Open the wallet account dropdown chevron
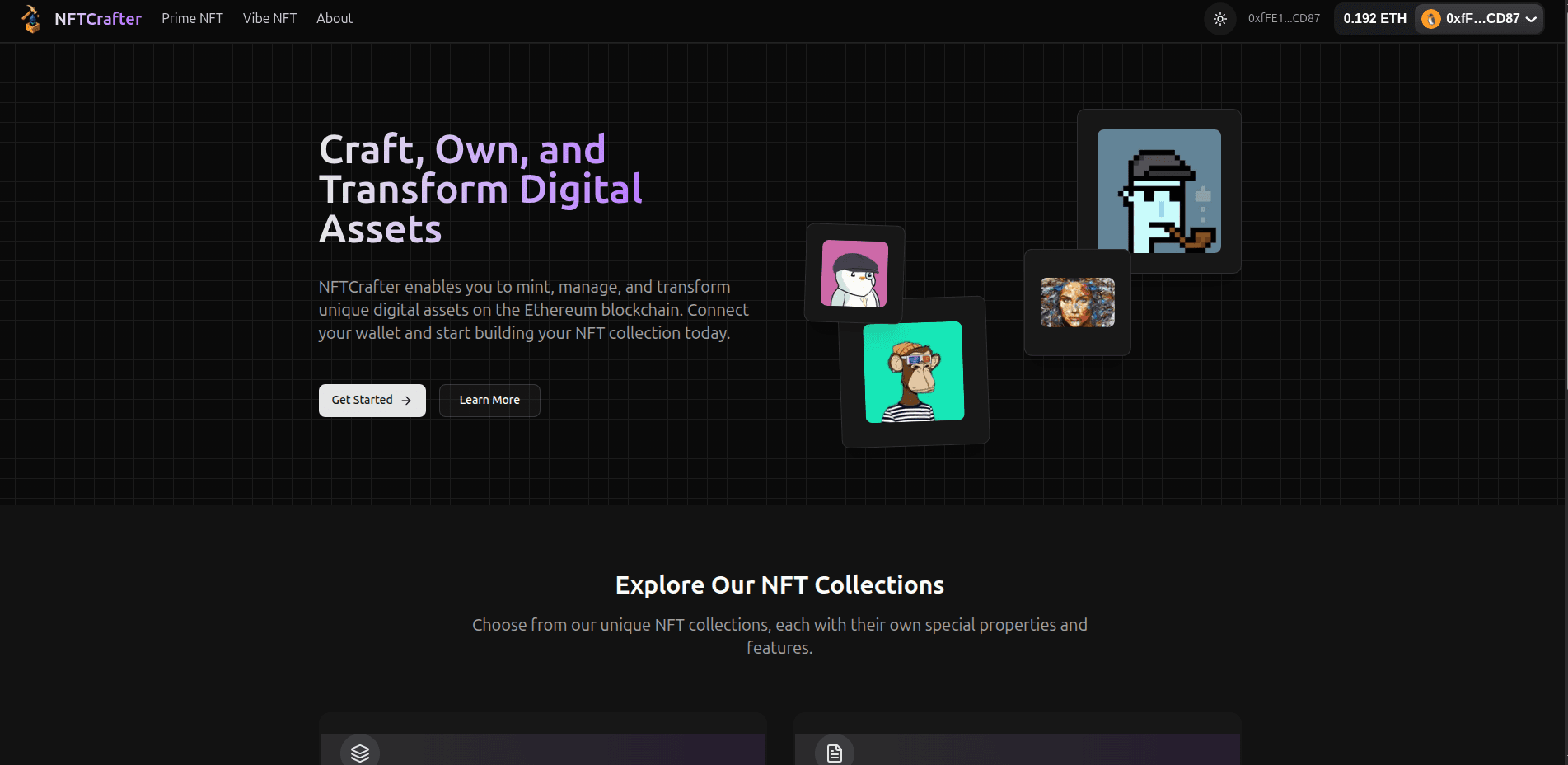 click(x=1530, y=18)
